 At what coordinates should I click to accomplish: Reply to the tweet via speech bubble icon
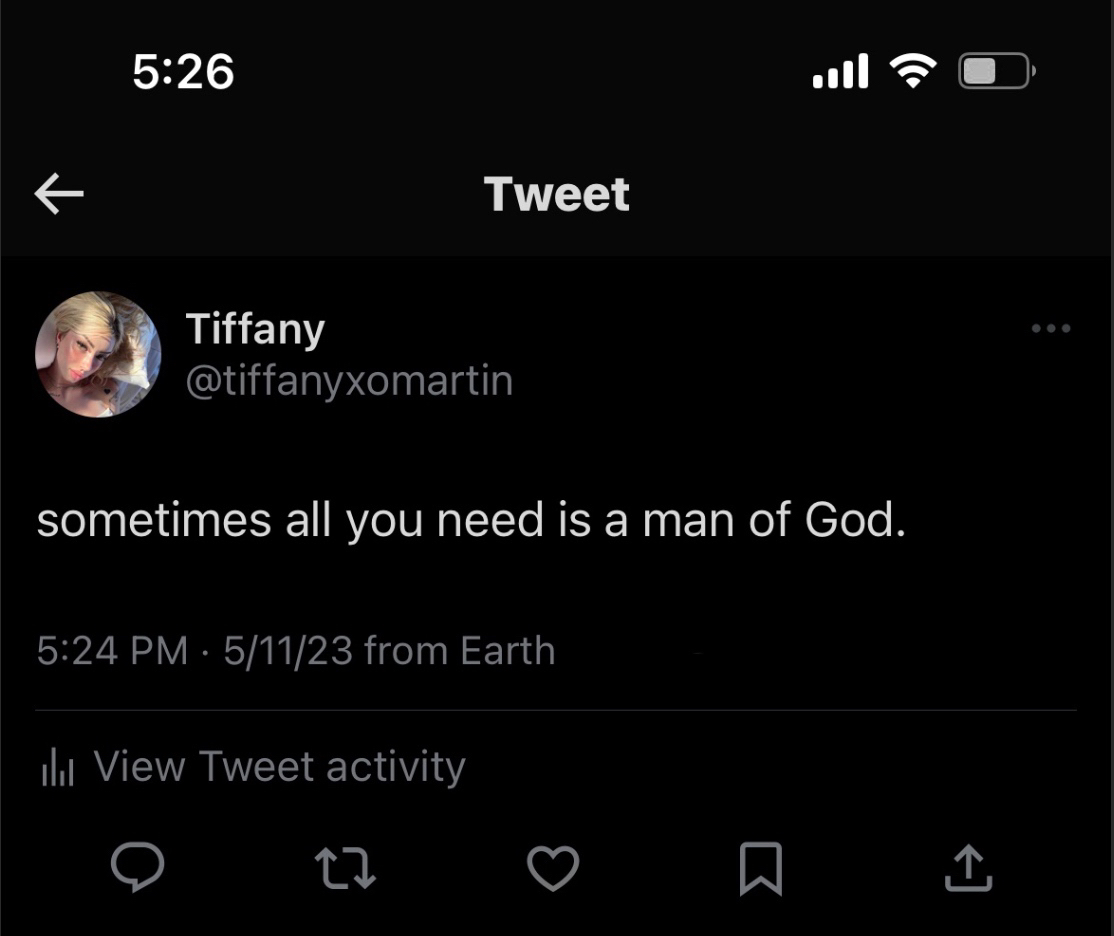[137, 867]
